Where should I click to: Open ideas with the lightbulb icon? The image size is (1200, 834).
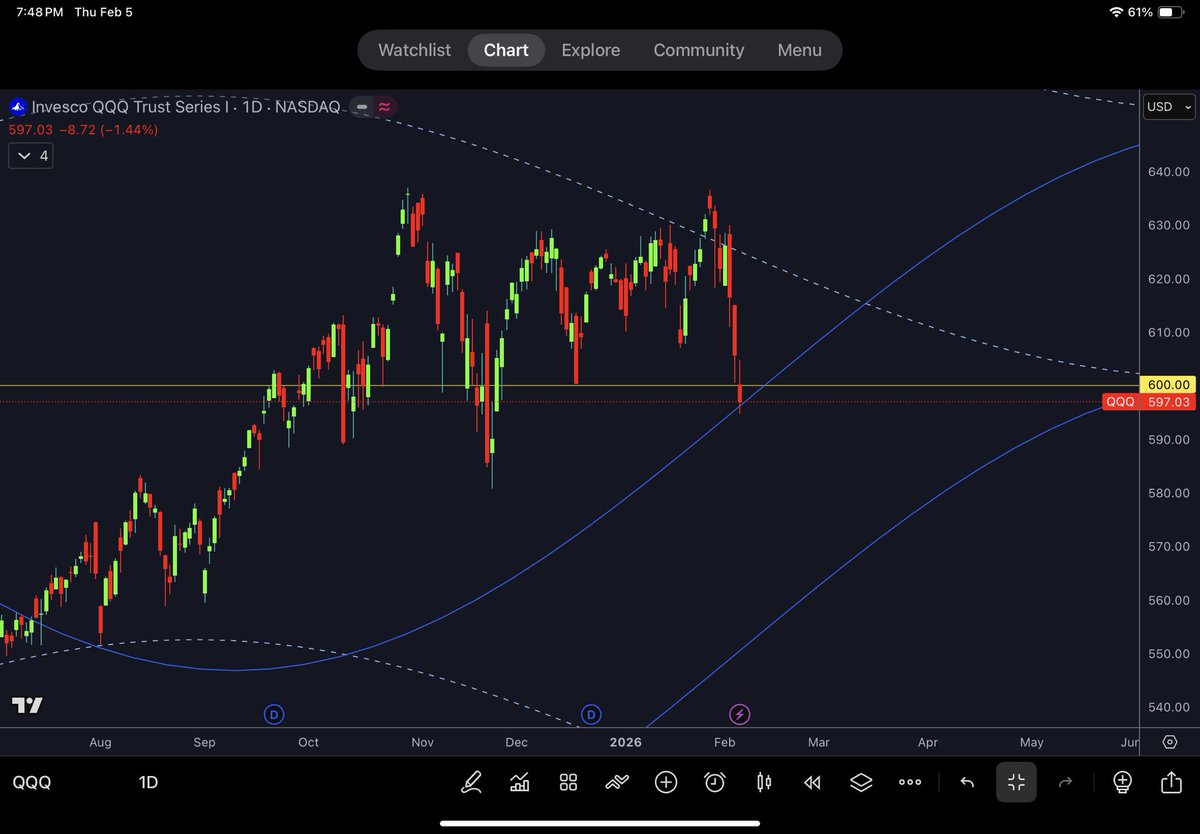coord(1122,782)
